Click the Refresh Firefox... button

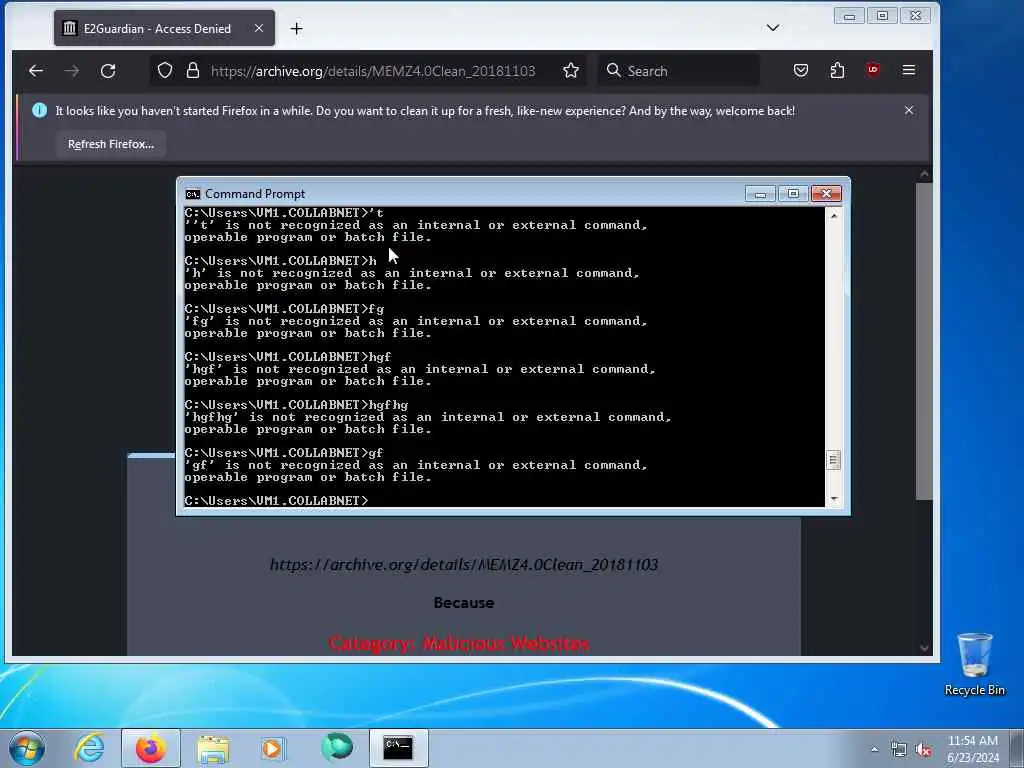click(111, 144)
